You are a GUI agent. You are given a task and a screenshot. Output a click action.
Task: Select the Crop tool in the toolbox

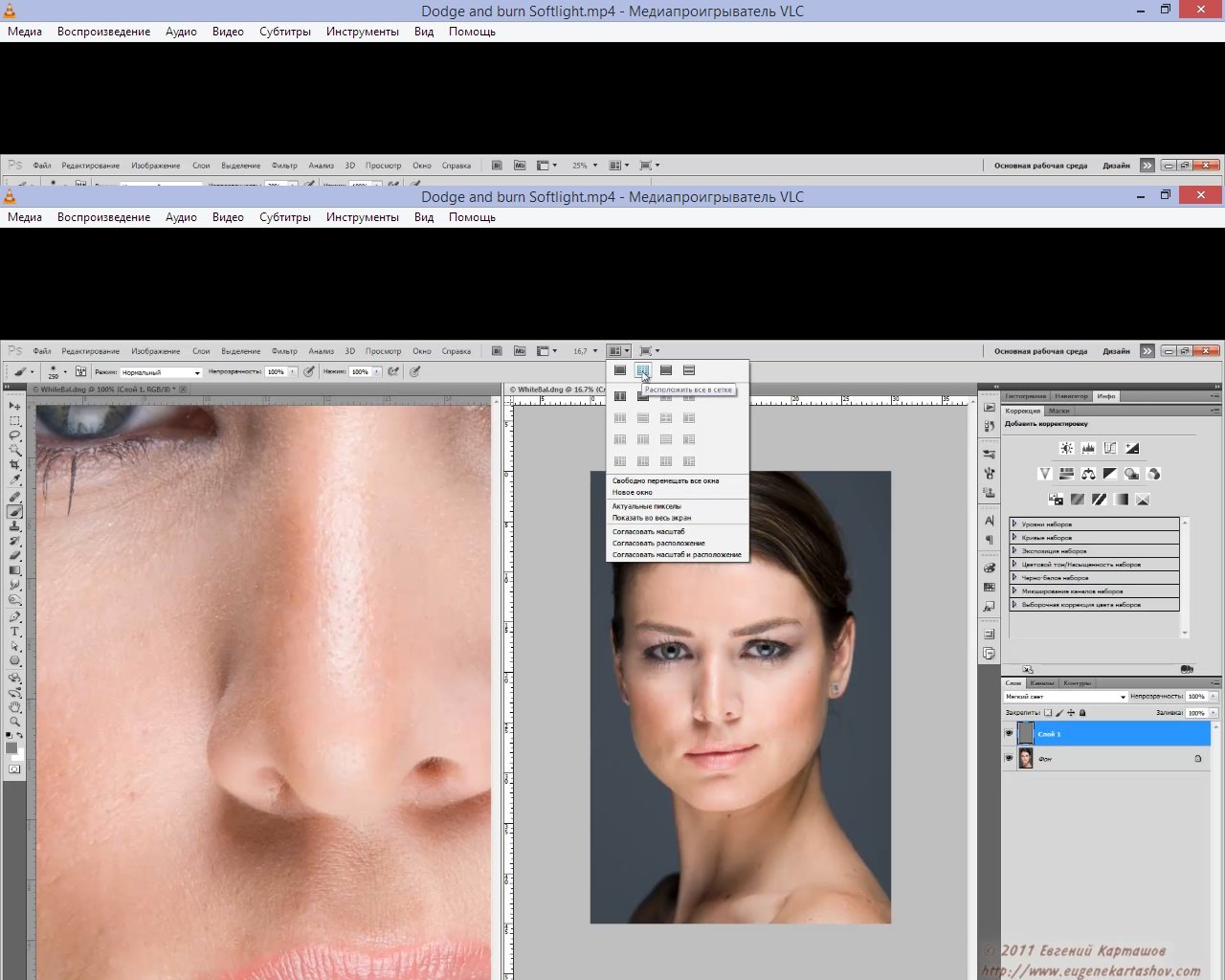14,465
